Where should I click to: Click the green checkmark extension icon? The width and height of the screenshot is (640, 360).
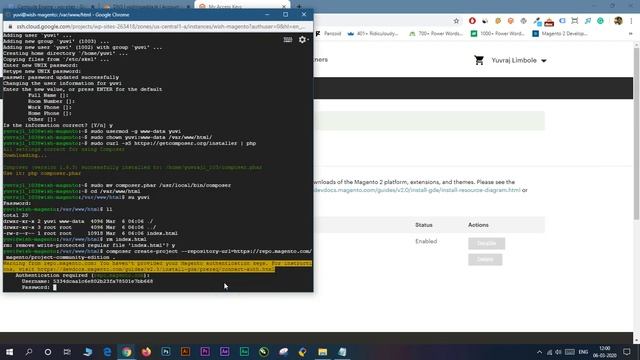click(600, 21)
